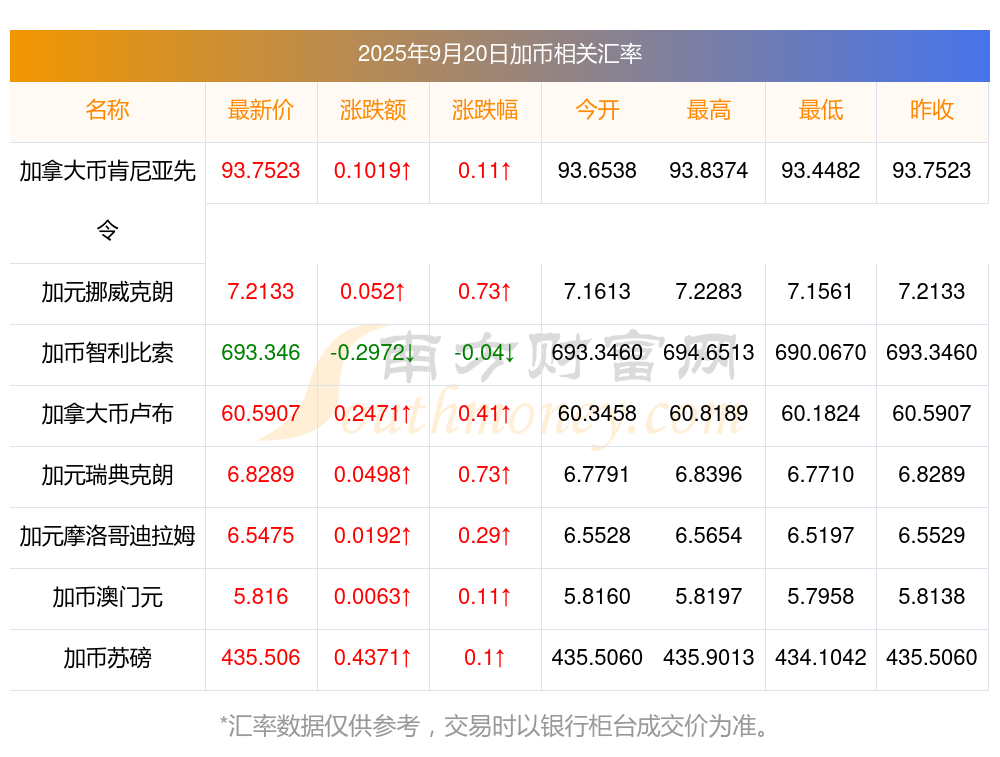Click opening price 6.7791
The height and width of the screenshot is (757, 1000).
(597, 474)
